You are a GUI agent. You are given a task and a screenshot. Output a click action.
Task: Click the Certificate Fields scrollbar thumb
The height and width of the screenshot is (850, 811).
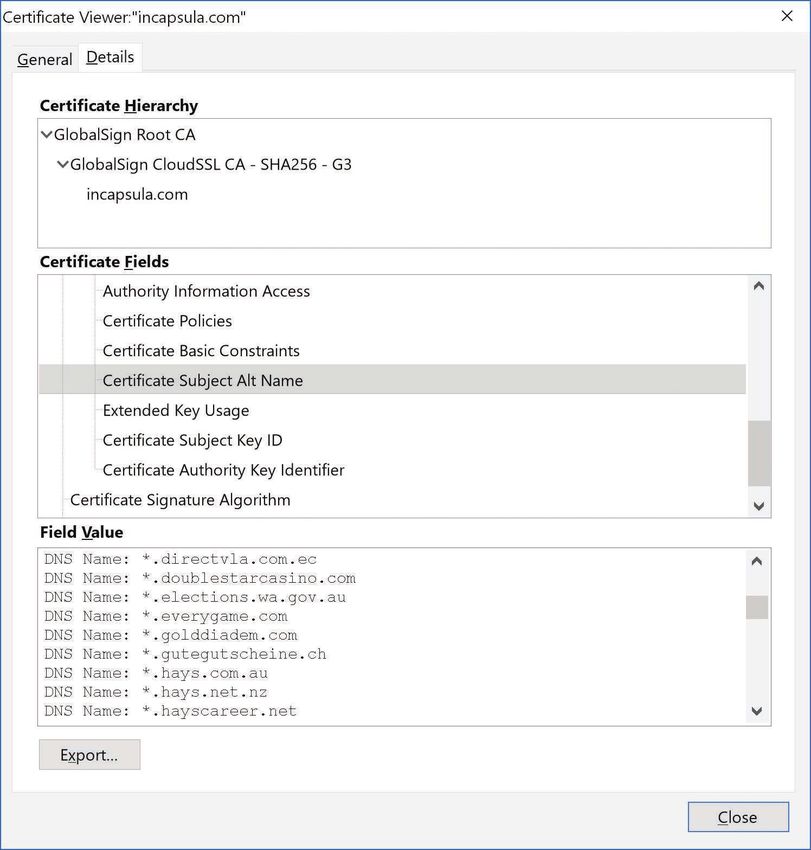(759, 453)
